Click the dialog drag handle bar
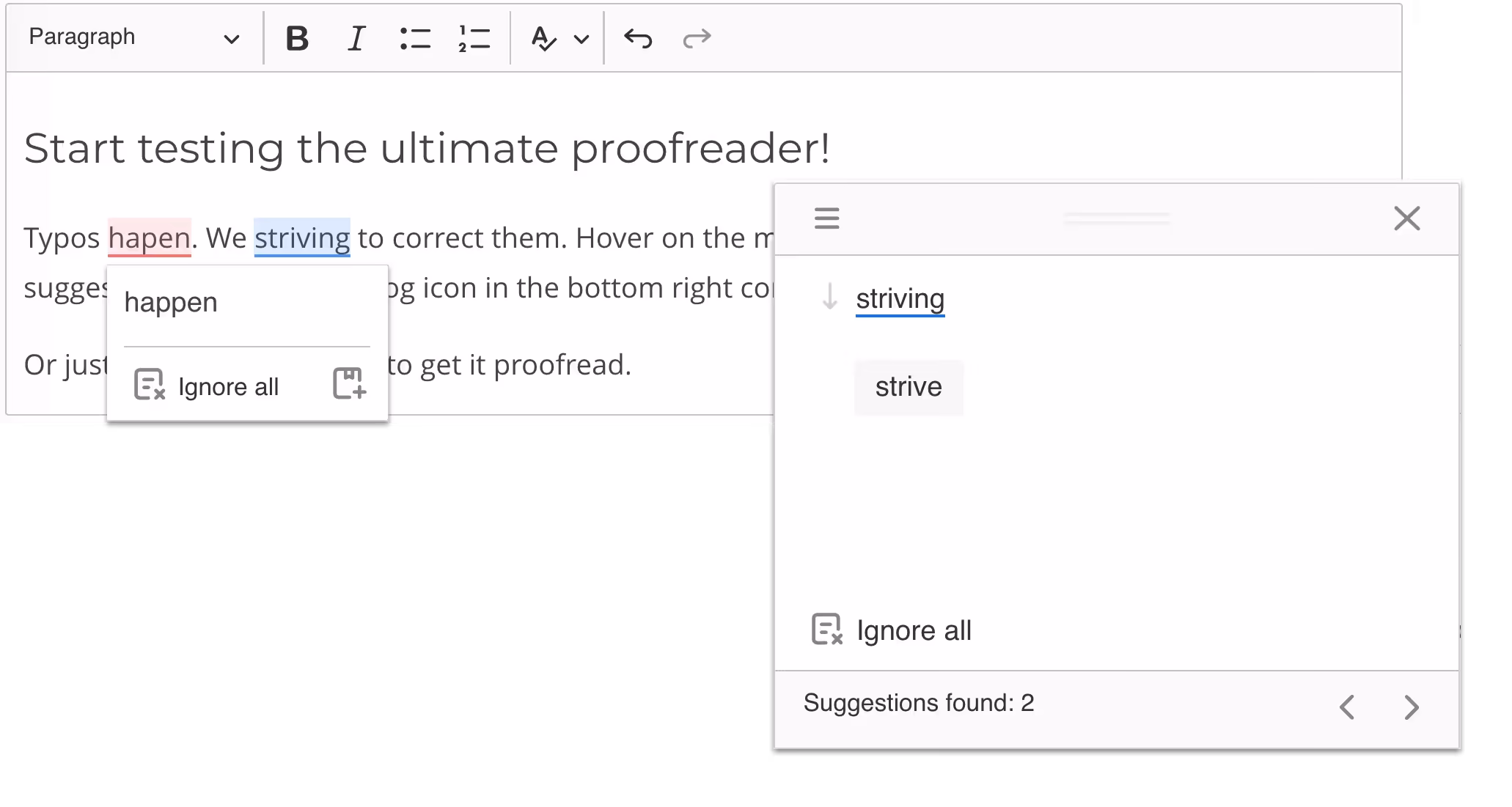Screen dimensions: 1512x807 1116,218
